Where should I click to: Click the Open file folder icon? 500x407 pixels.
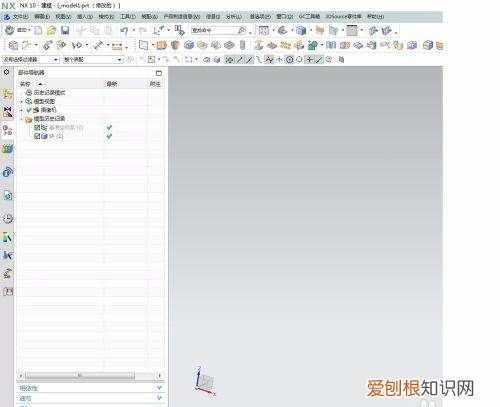[x=51, y=31]
